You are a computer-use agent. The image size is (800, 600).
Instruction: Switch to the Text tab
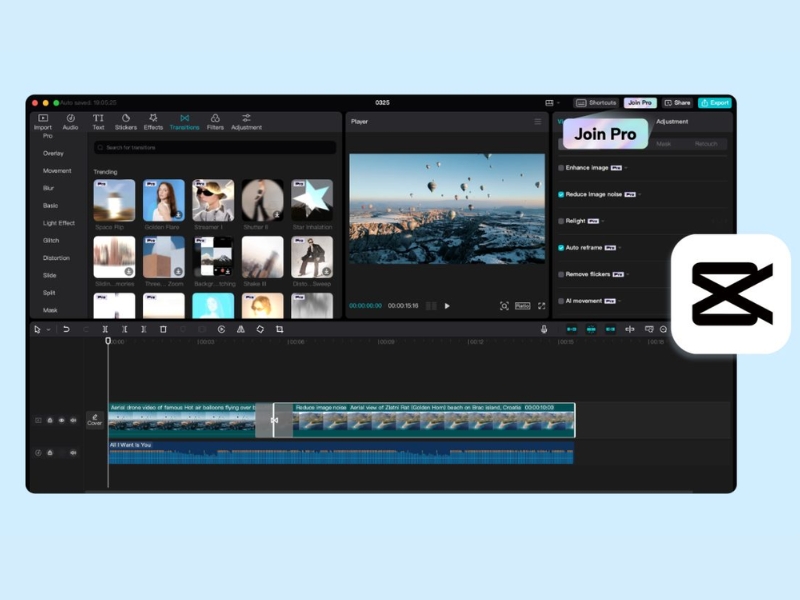(98, 122)
